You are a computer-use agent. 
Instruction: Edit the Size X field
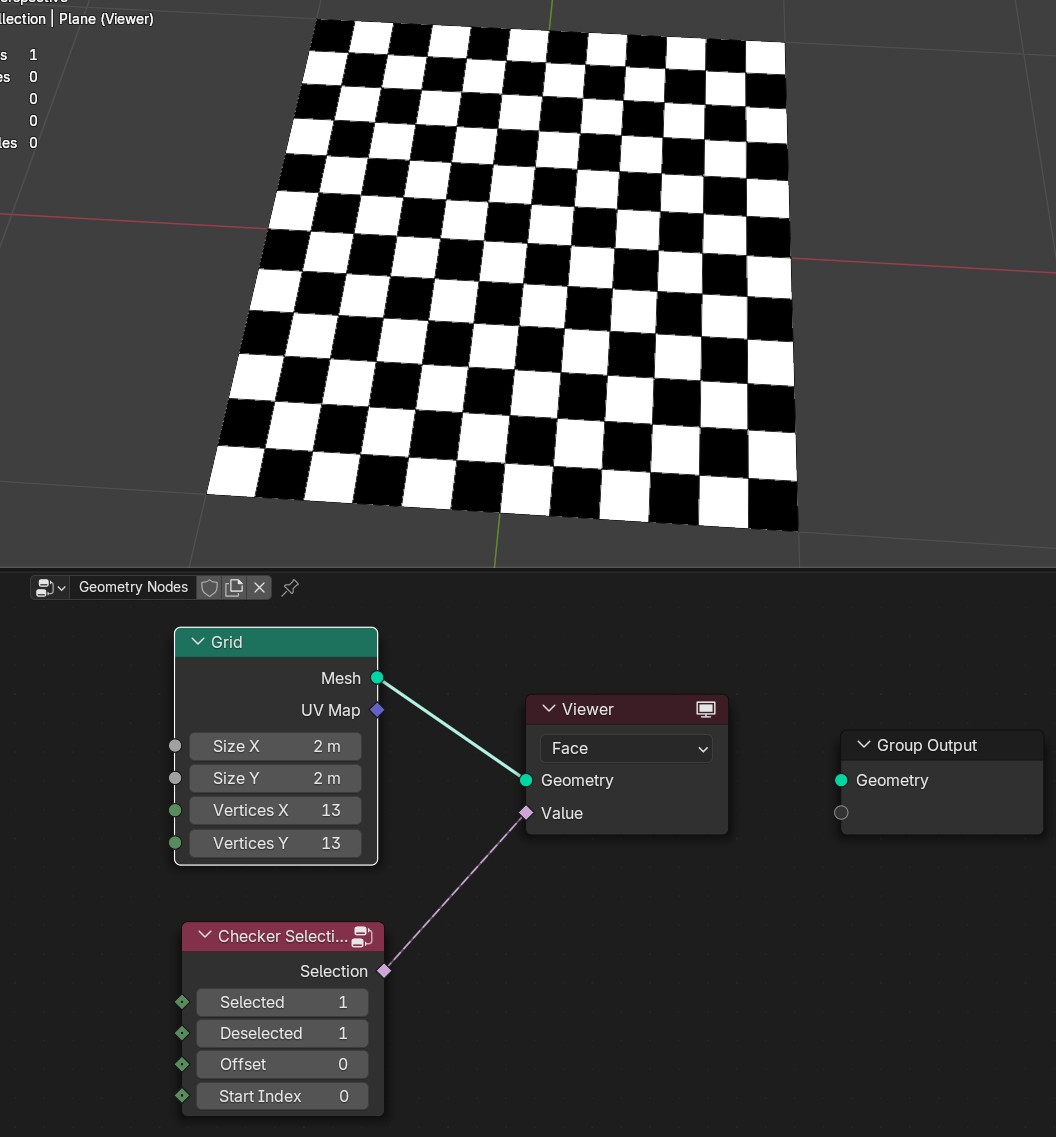tap(276, 746)
